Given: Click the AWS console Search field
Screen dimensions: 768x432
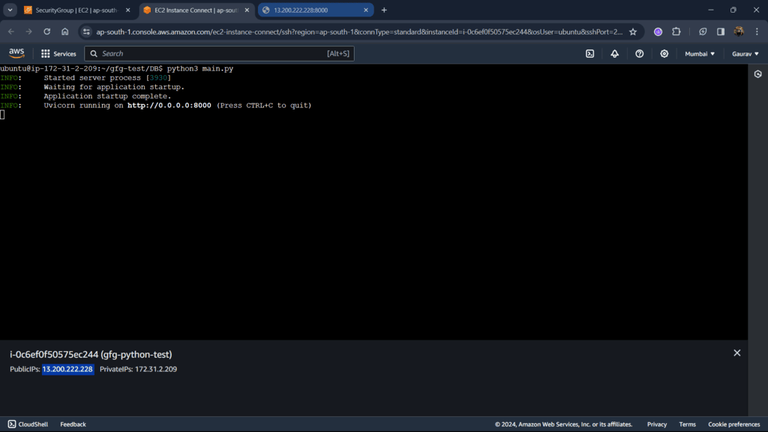Looking at the screenshot, I should [x=219, y=53].
